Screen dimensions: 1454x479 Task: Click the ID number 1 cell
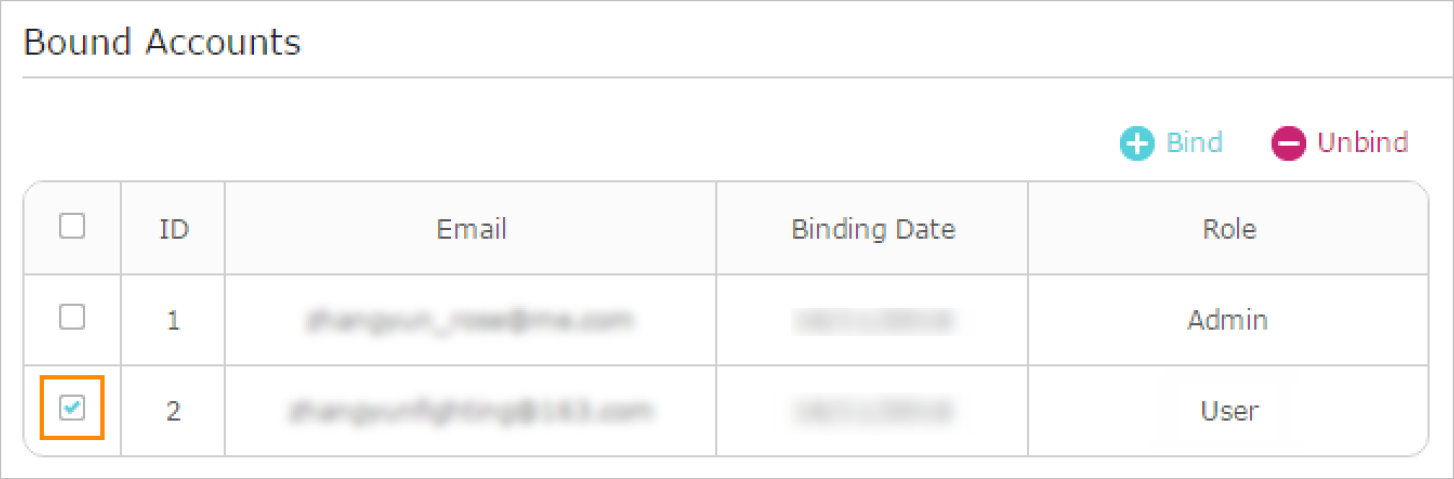pos(174,320)
